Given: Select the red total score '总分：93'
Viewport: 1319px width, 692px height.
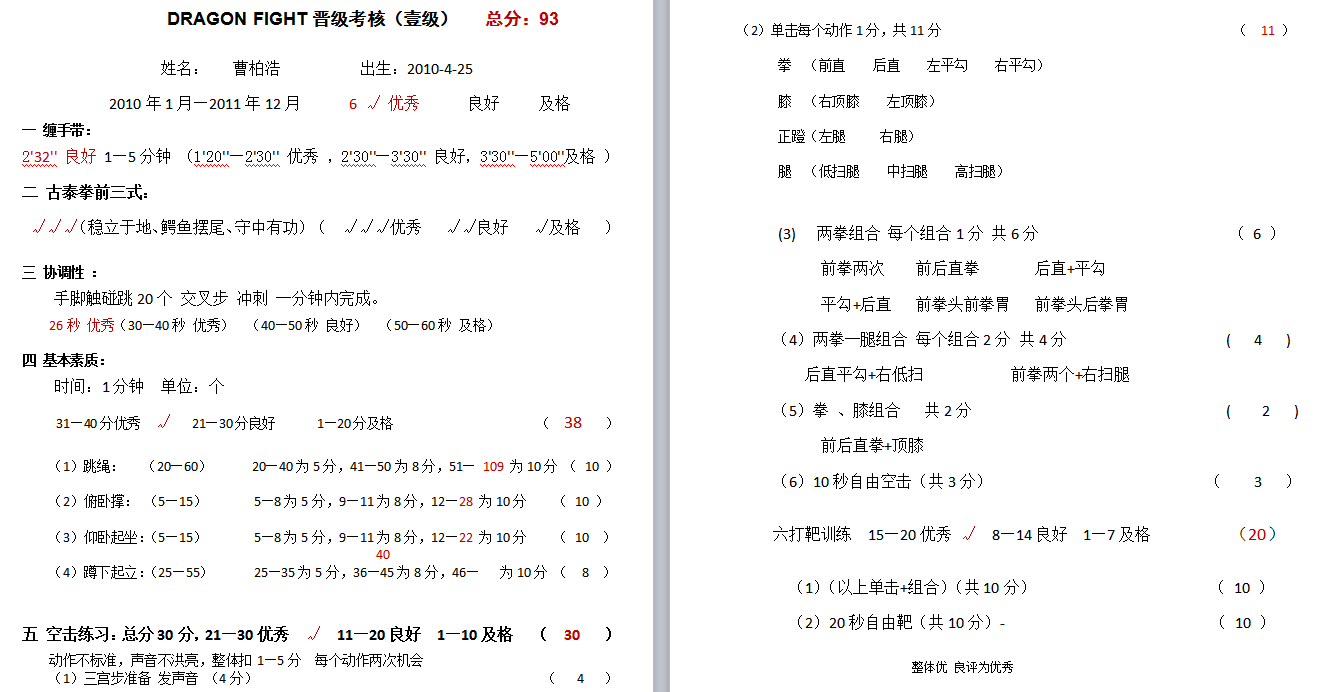Looking at the screenshot, I should [522, 19].
